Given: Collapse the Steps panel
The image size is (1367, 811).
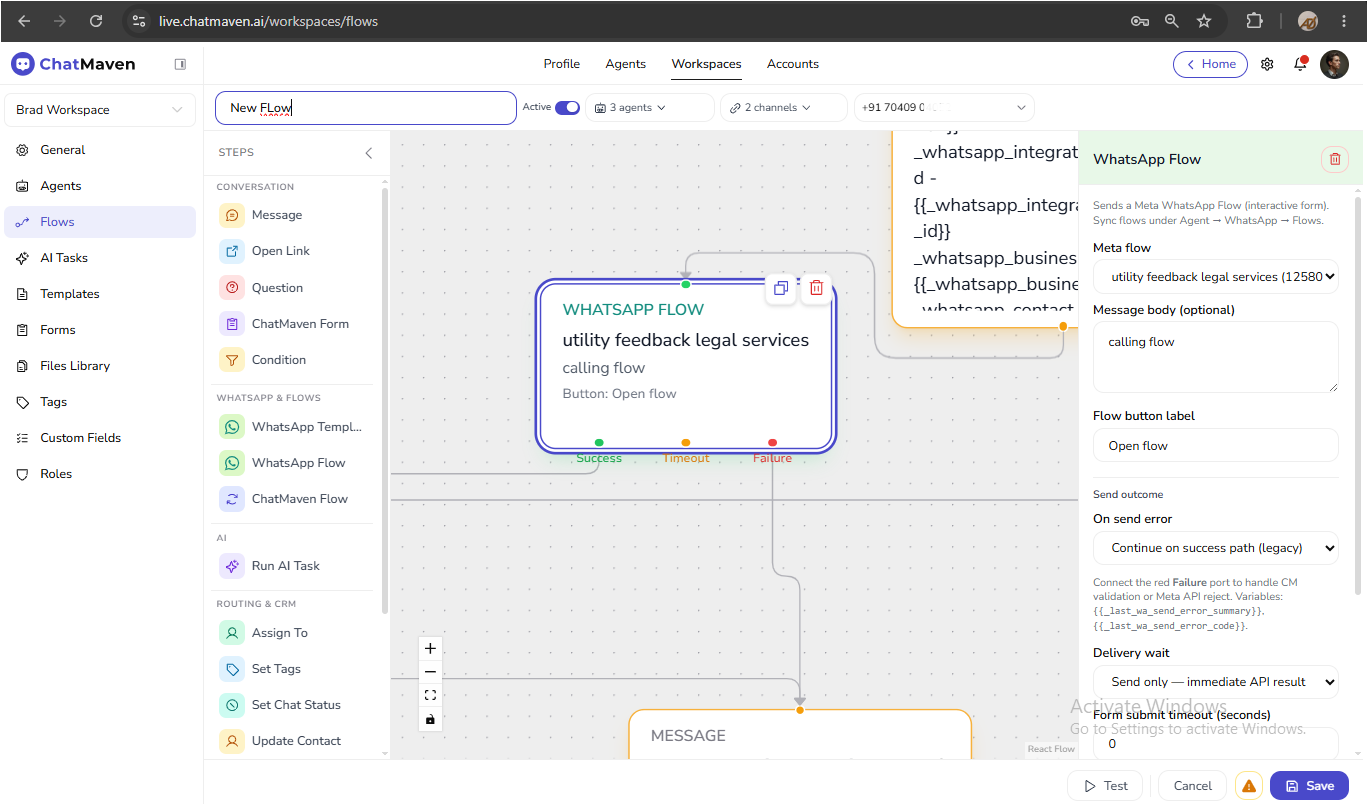Looking at the screenshot, I should point(368,153).
